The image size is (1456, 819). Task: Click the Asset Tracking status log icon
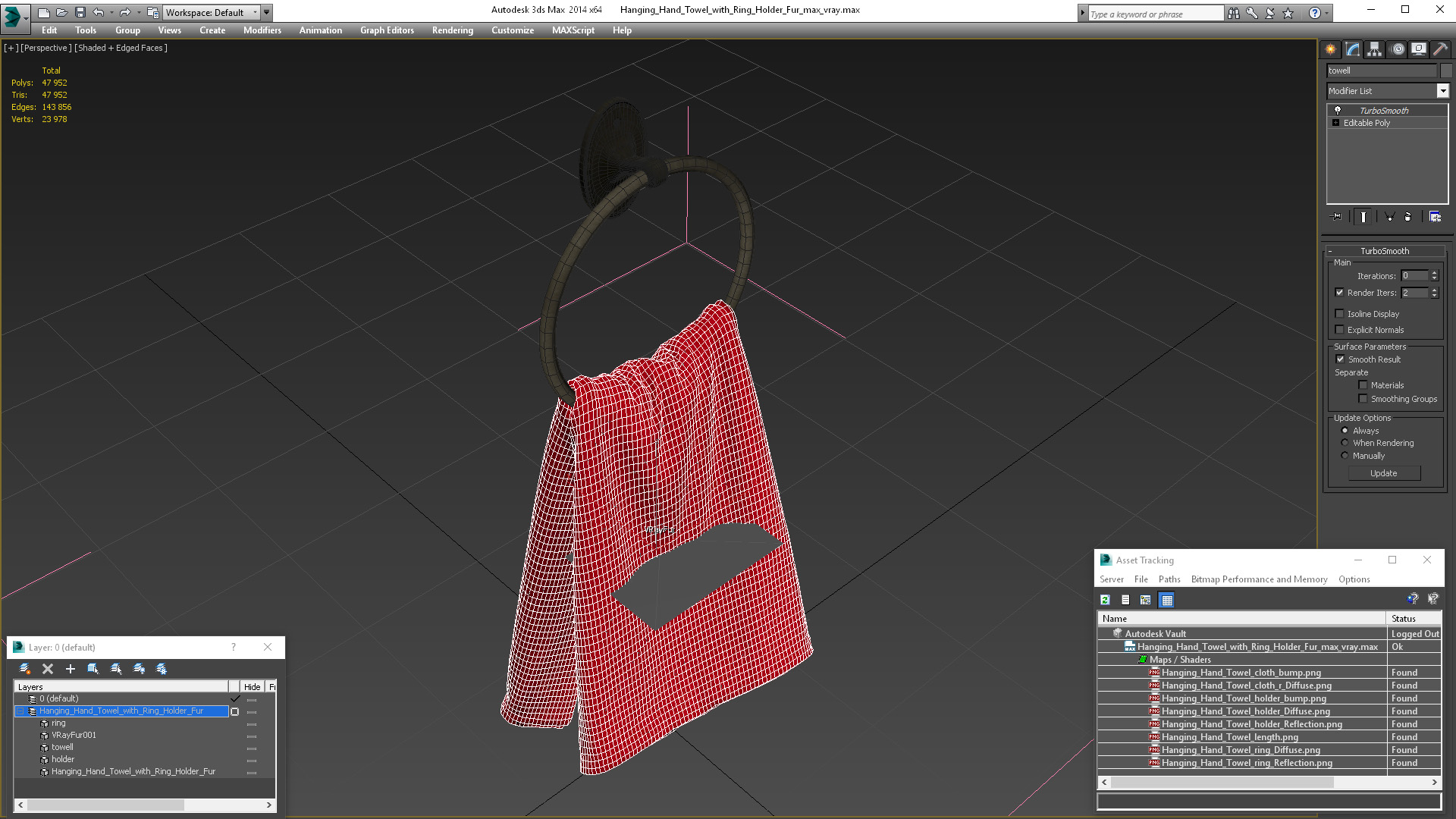click(1125, 600)
